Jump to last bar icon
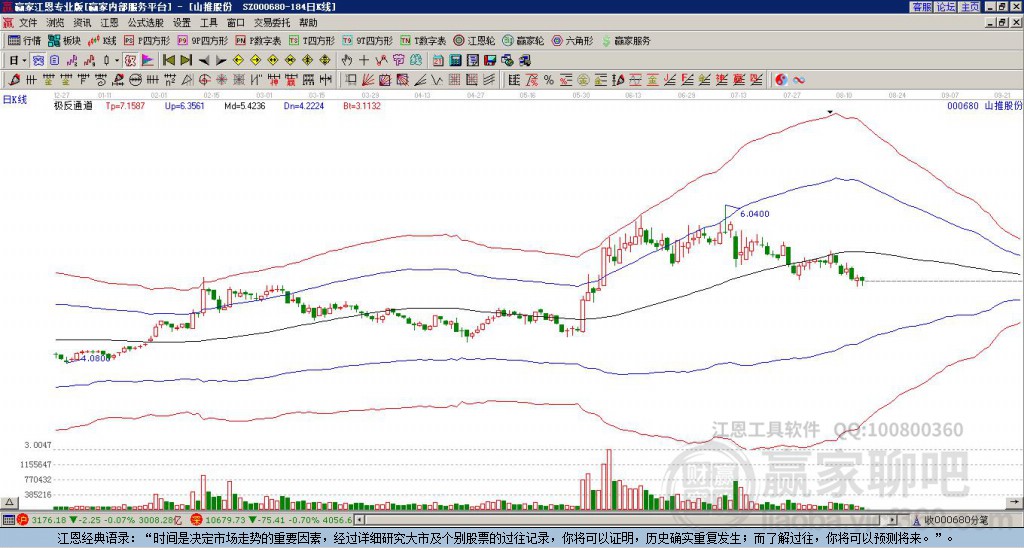The height and width of the screenshot is (548, 1024). [186, 61]
